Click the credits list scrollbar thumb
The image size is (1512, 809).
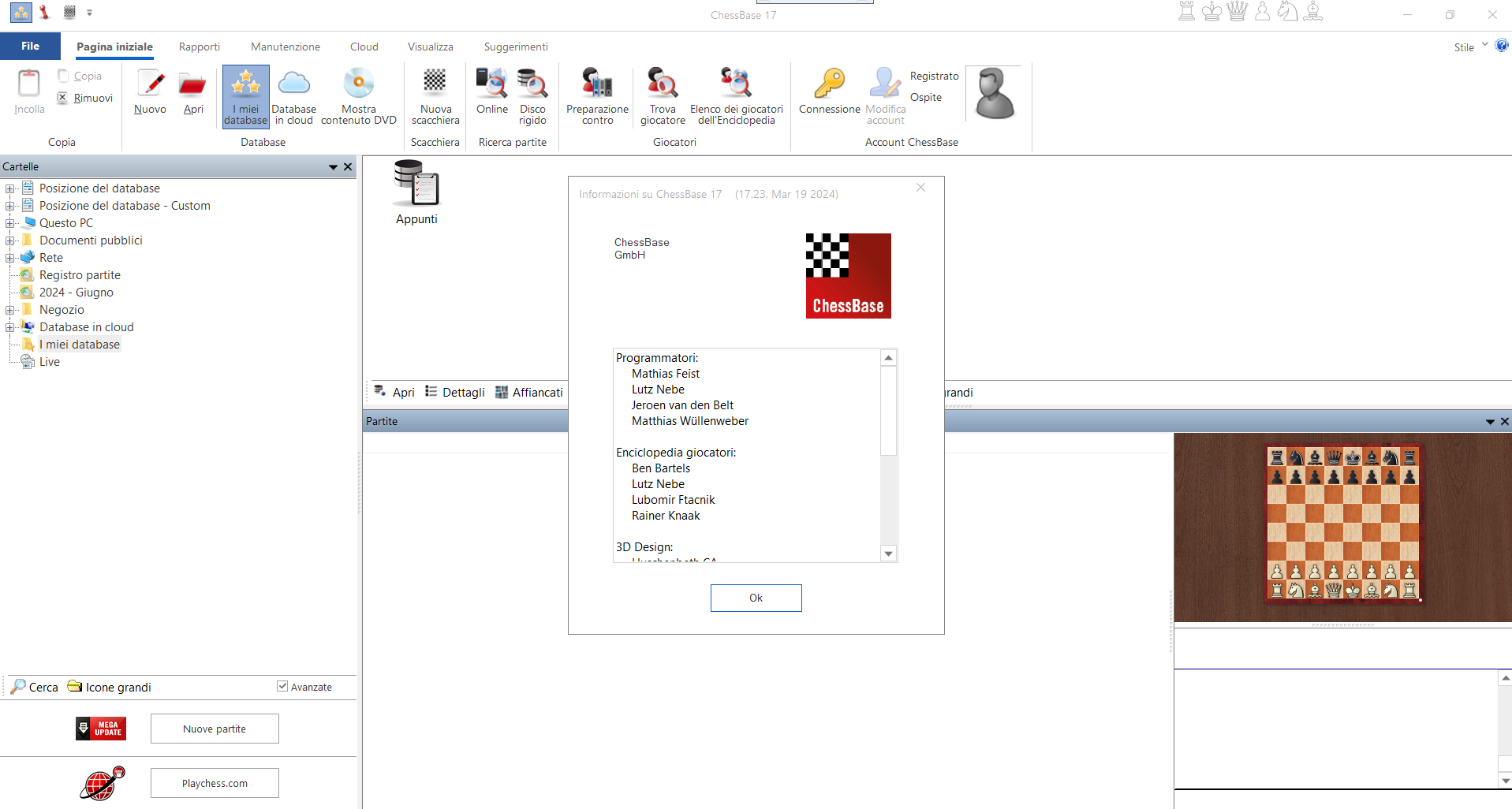(x=889, y=410)
